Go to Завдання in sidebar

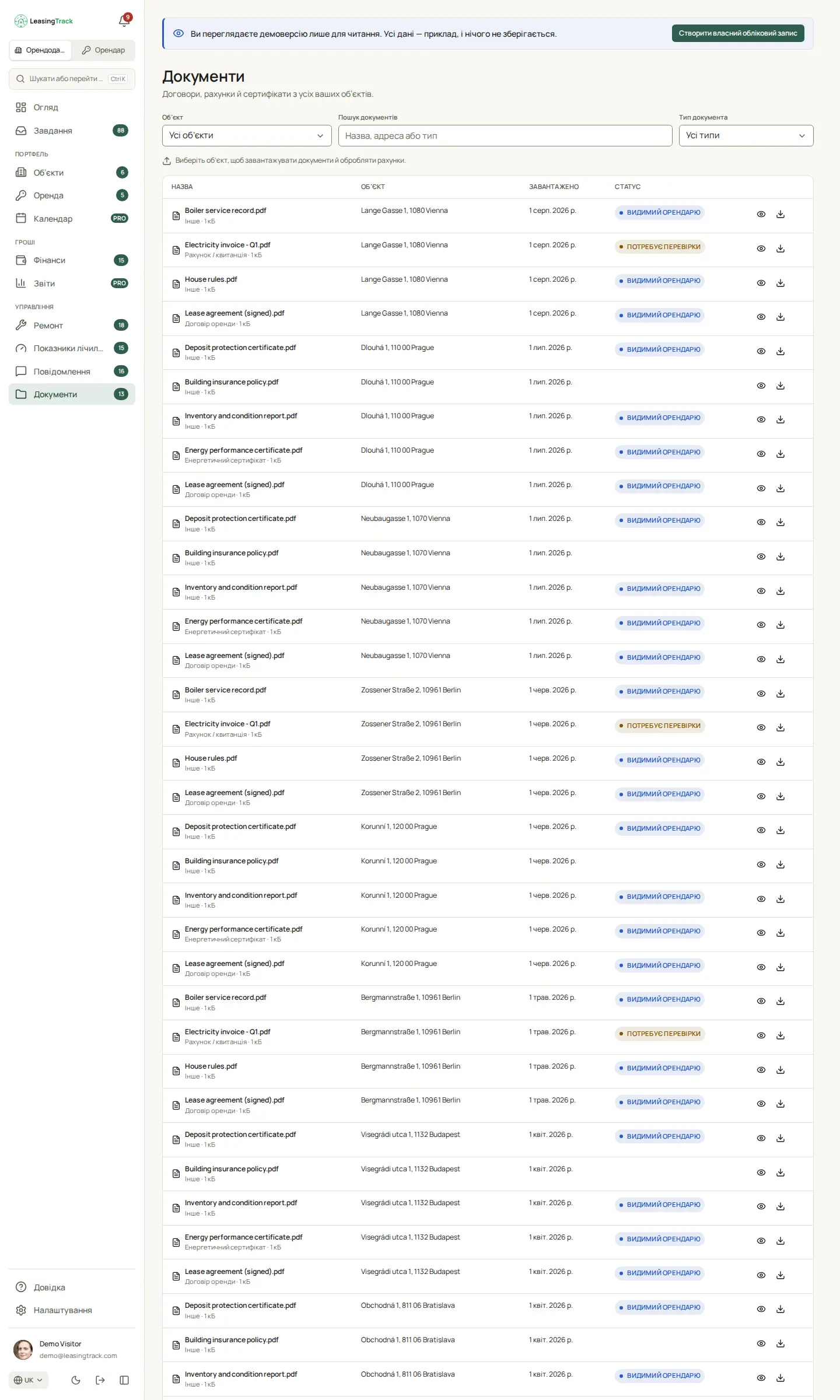tap(72, 131)
